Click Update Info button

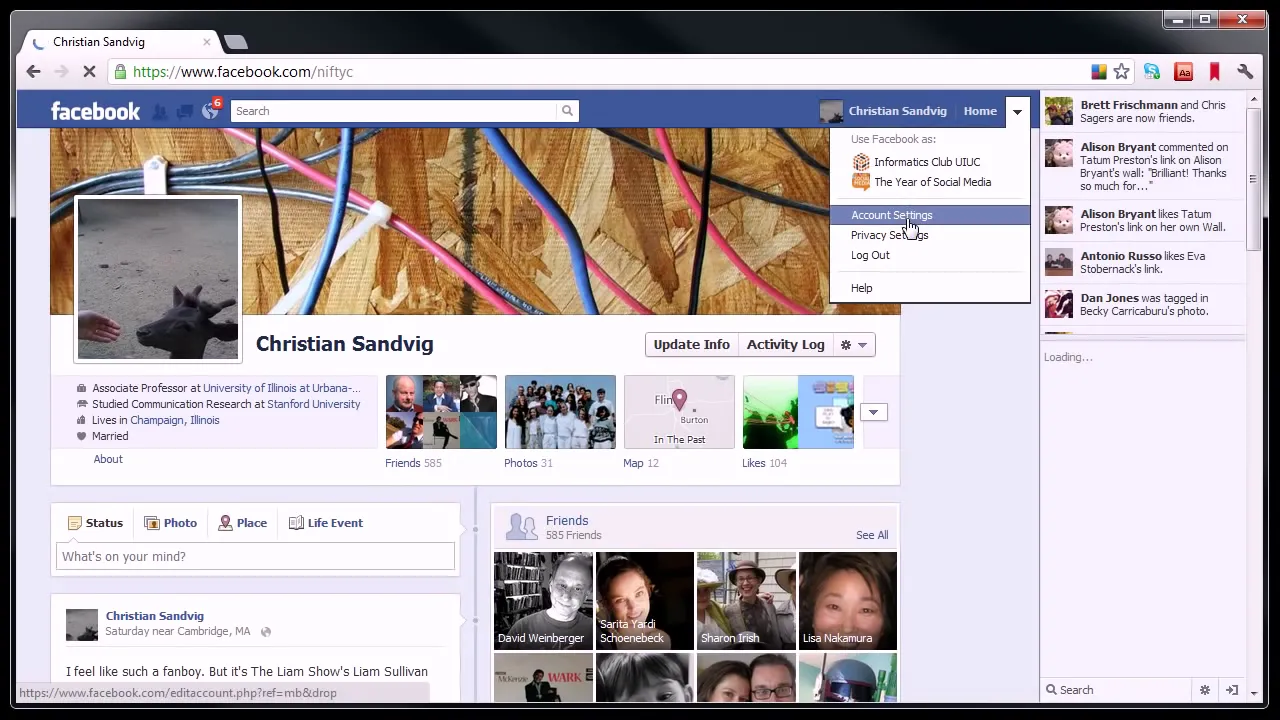coord(691,345)
